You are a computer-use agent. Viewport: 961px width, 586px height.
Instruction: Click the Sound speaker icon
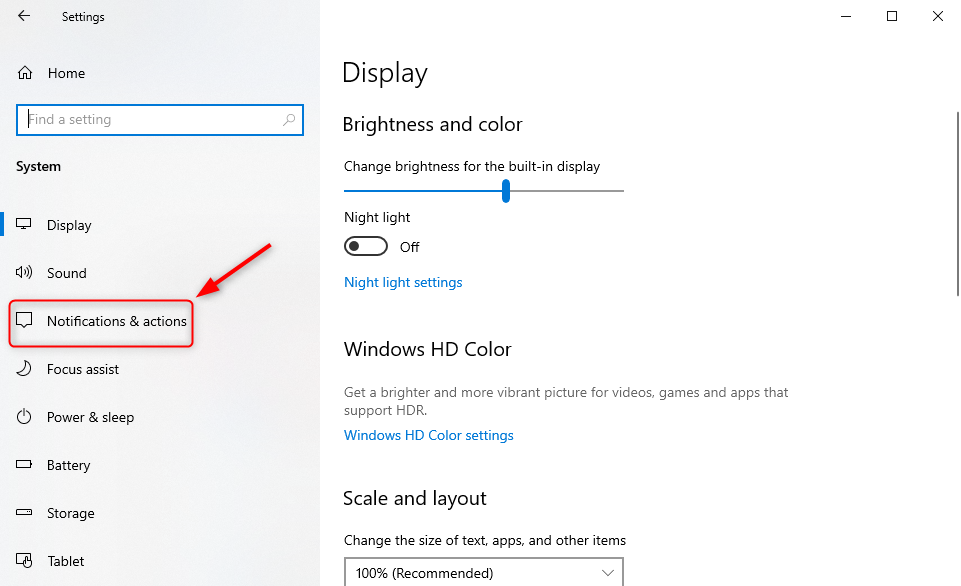click(x=24, y=272)
